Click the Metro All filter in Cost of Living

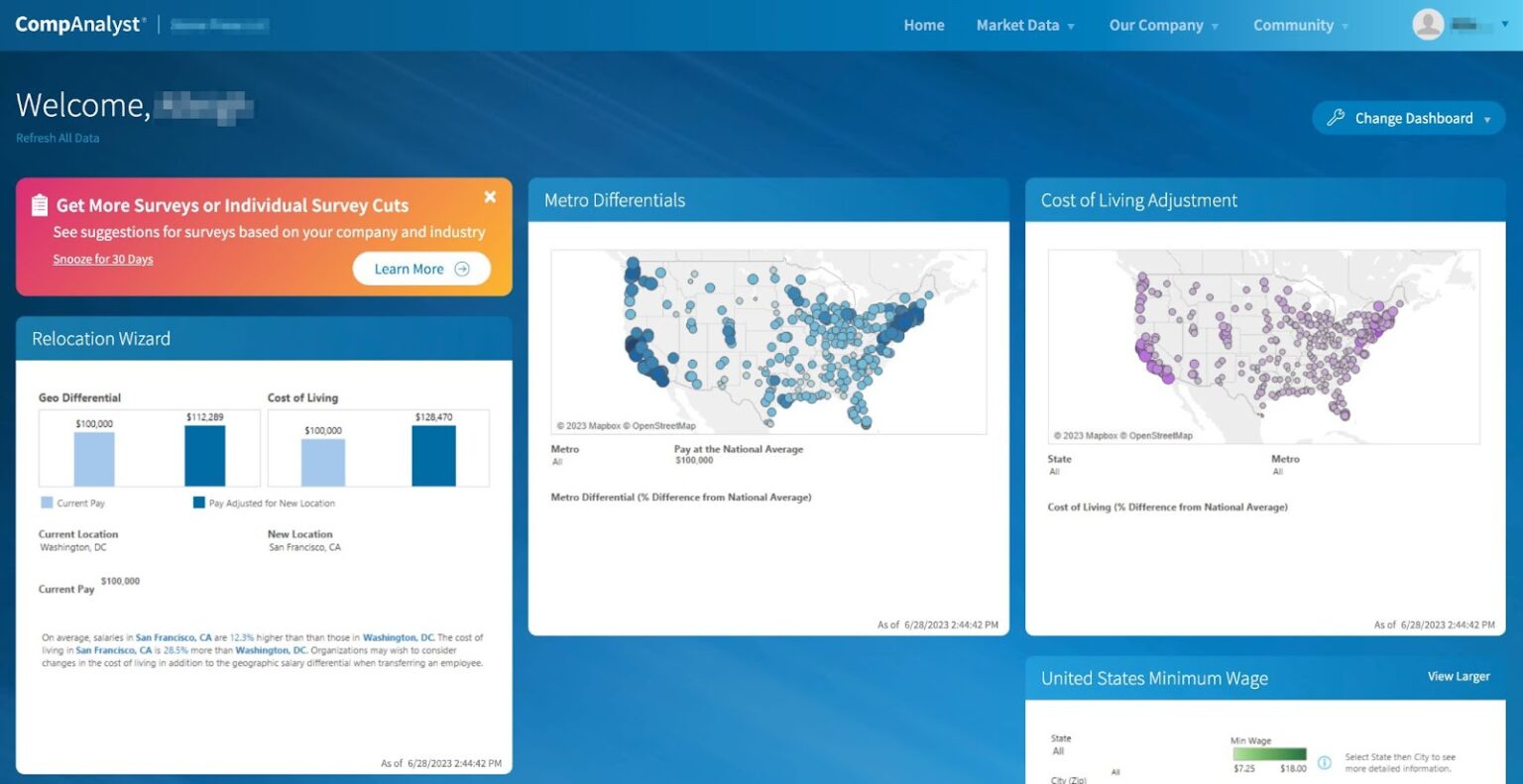1277,472
